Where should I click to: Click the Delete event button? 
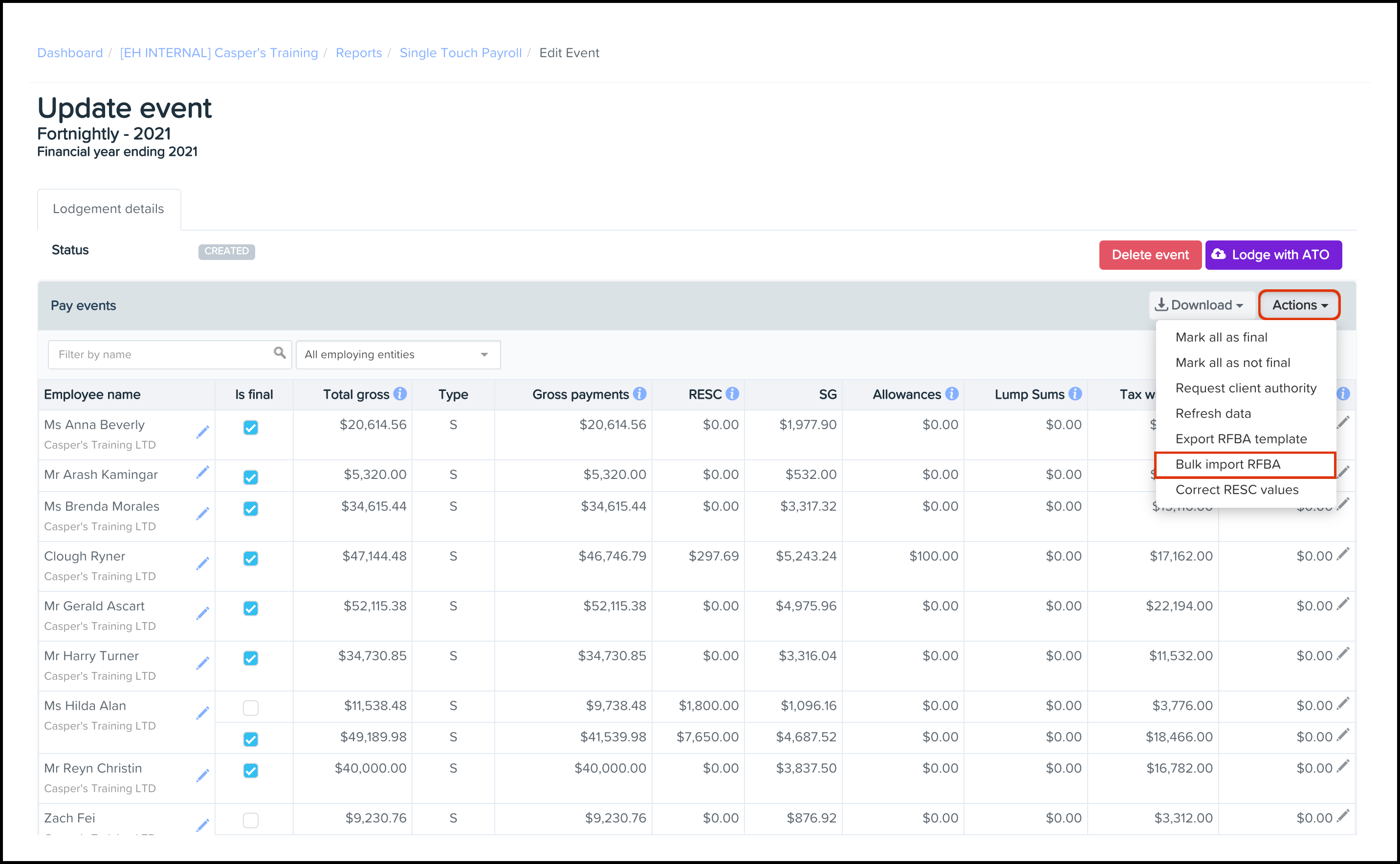(x=1150, y=255)
